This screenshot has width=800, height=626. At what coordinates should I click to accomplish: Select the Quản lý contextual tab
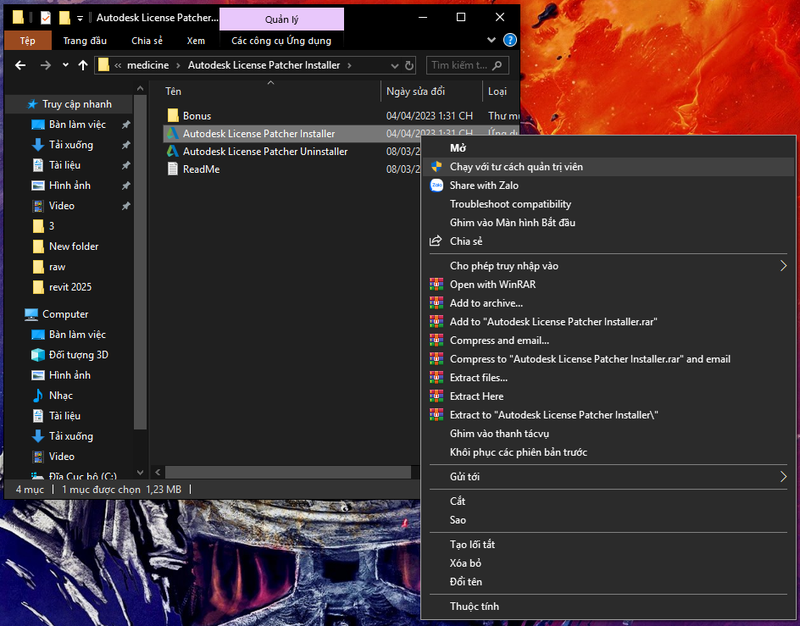(x=282, y=19)
